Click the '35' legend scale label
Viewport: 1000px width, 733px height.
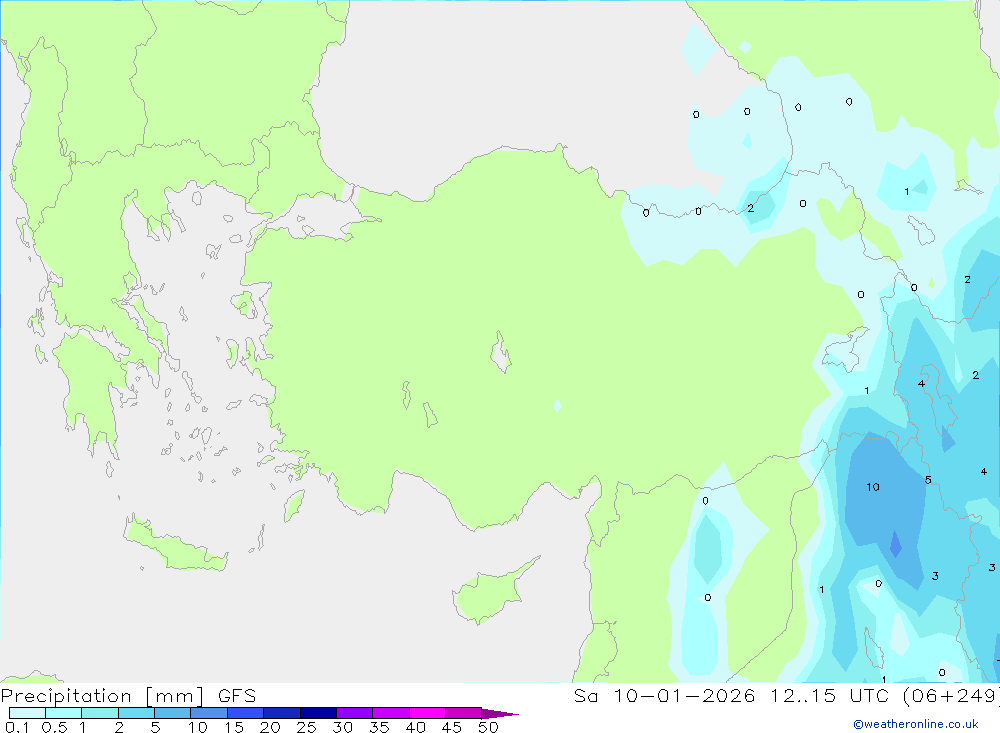pos(379,727)
